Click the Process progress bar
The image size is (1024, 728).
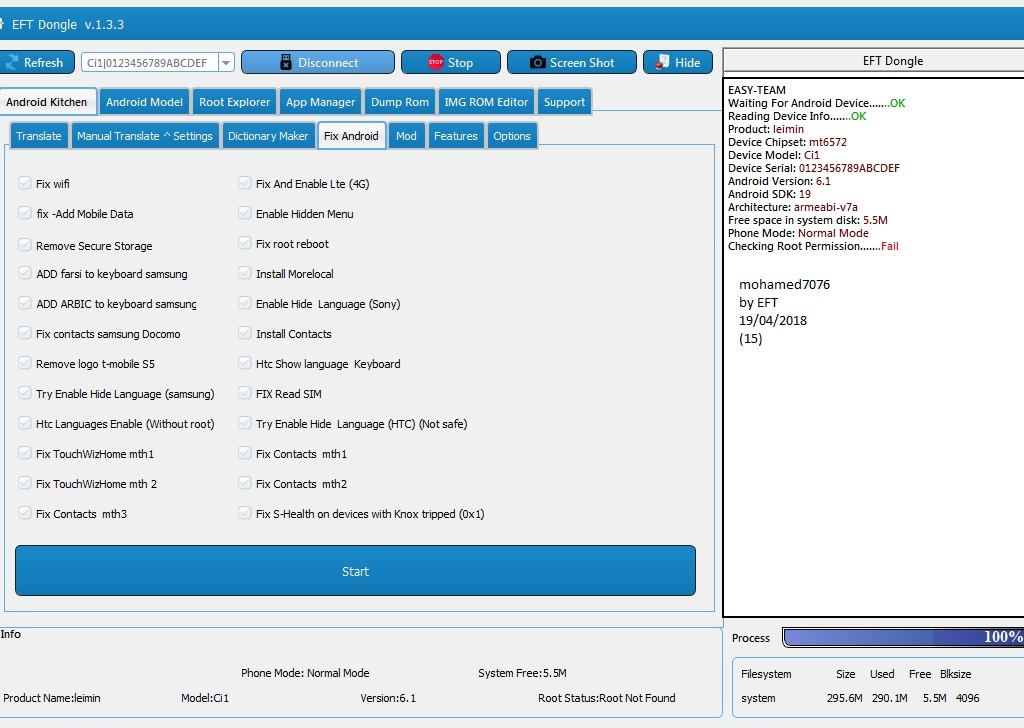click(x=903, y=637)
